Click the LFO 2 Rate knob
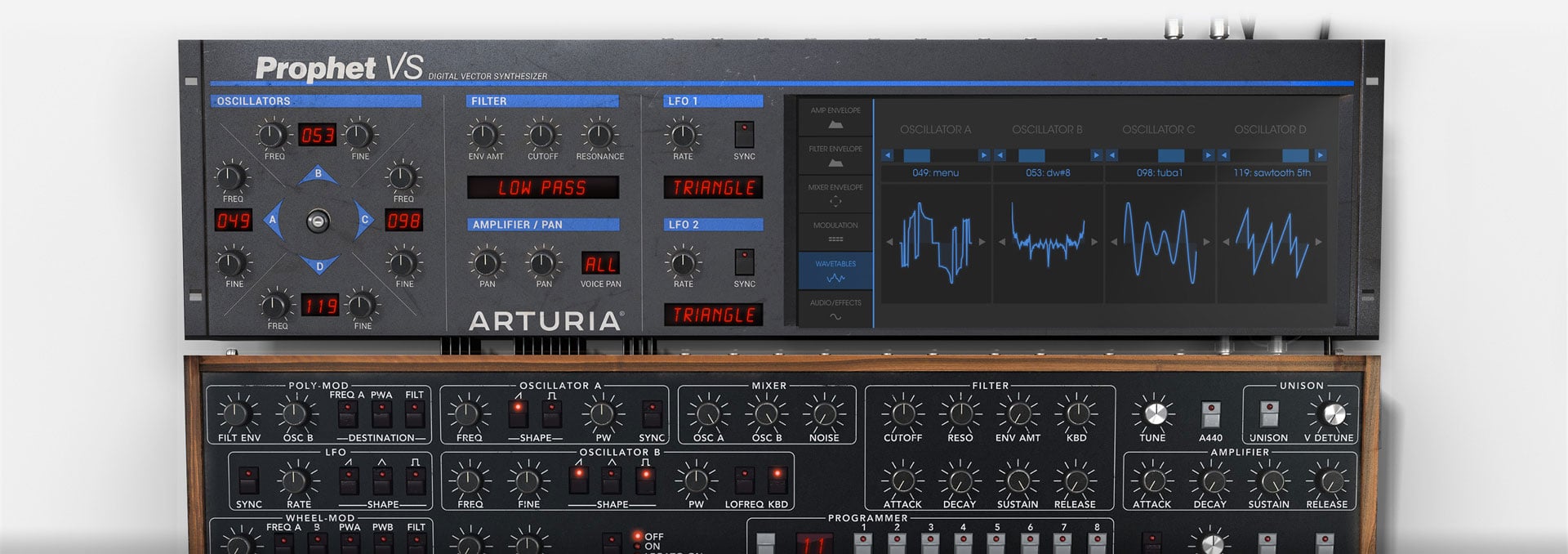Viewport: 1568px width, 554px height. click(682, 263)
